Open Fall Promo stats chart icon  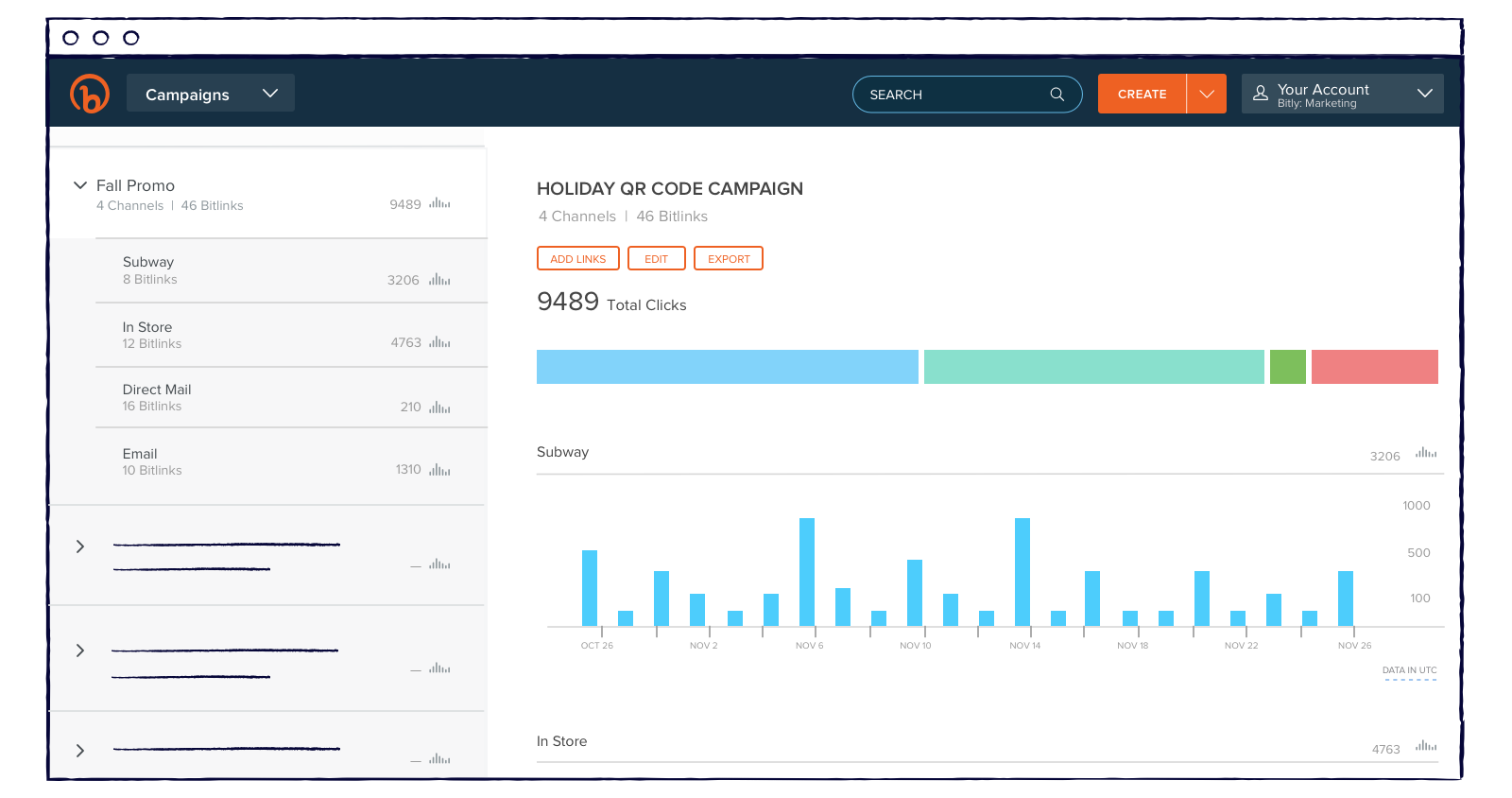point(439,203)
